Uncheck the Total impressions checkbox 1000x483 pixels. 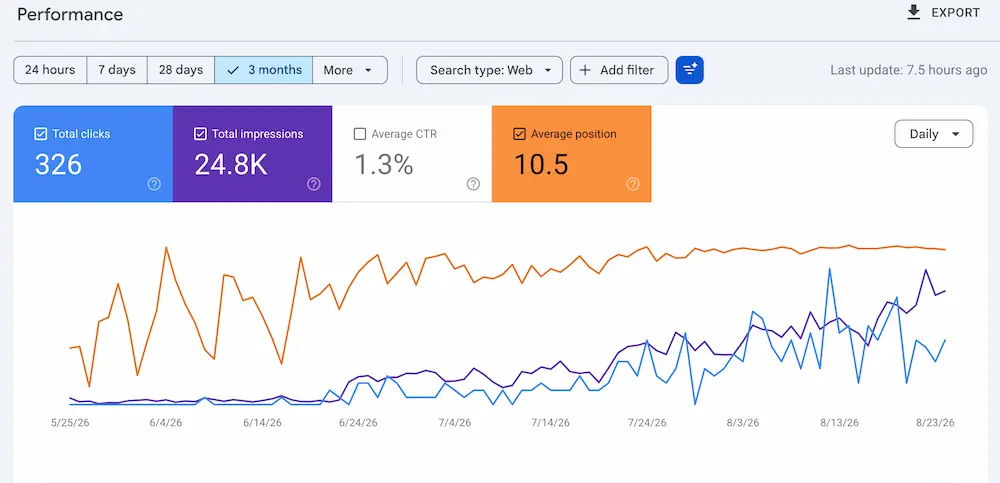200,134
